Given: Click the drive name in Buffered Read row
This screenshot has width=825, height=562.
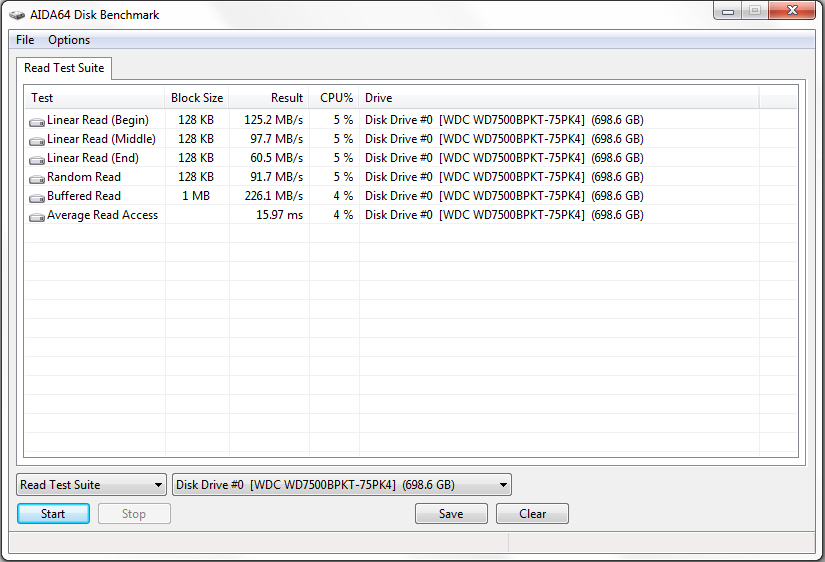Looking at the screenshot, I should tap(504, 196).
